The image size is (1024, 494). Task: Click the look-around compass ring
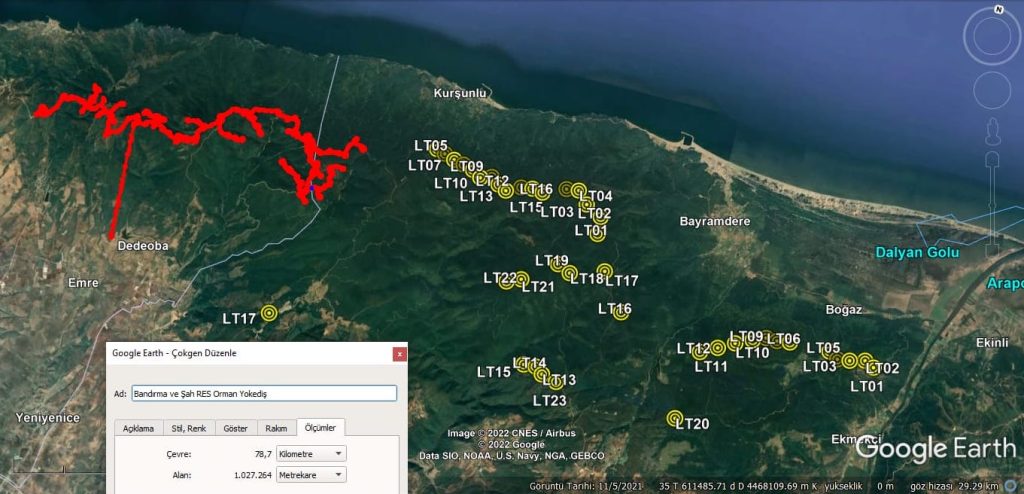click(992, 36)
